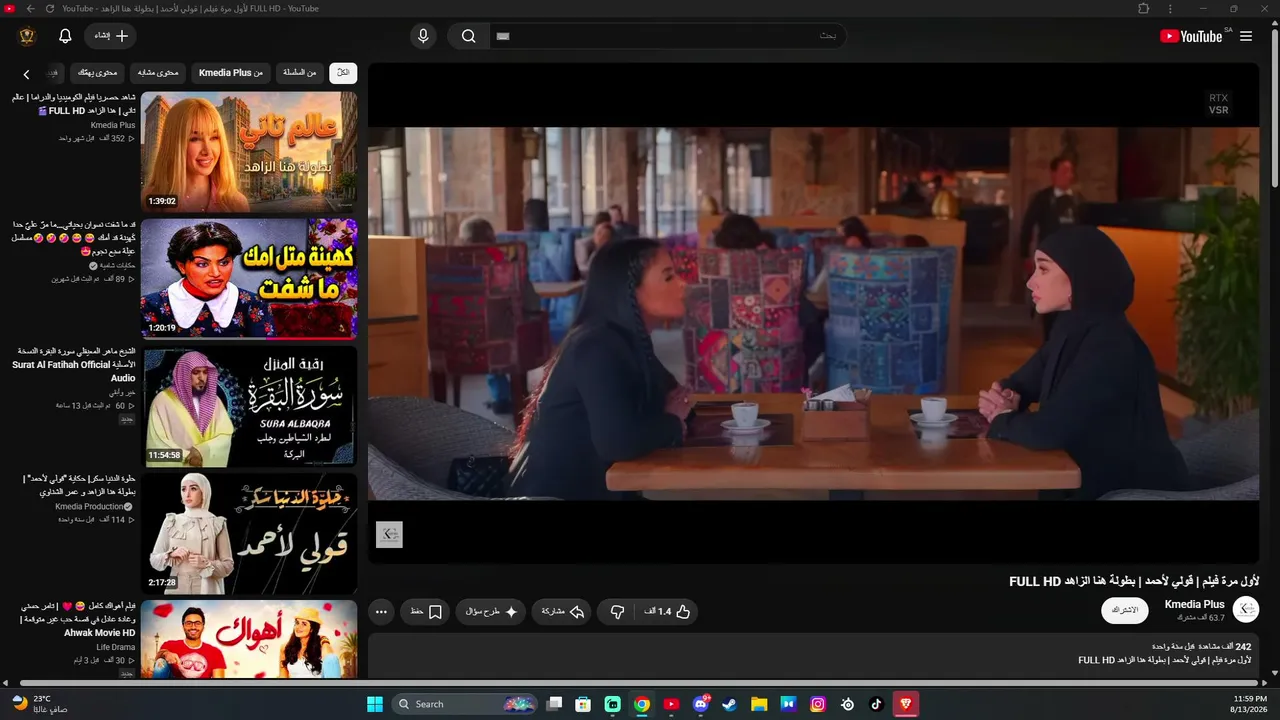
Task: Select the 'الكل' filter chip
Action: point(343,72)
